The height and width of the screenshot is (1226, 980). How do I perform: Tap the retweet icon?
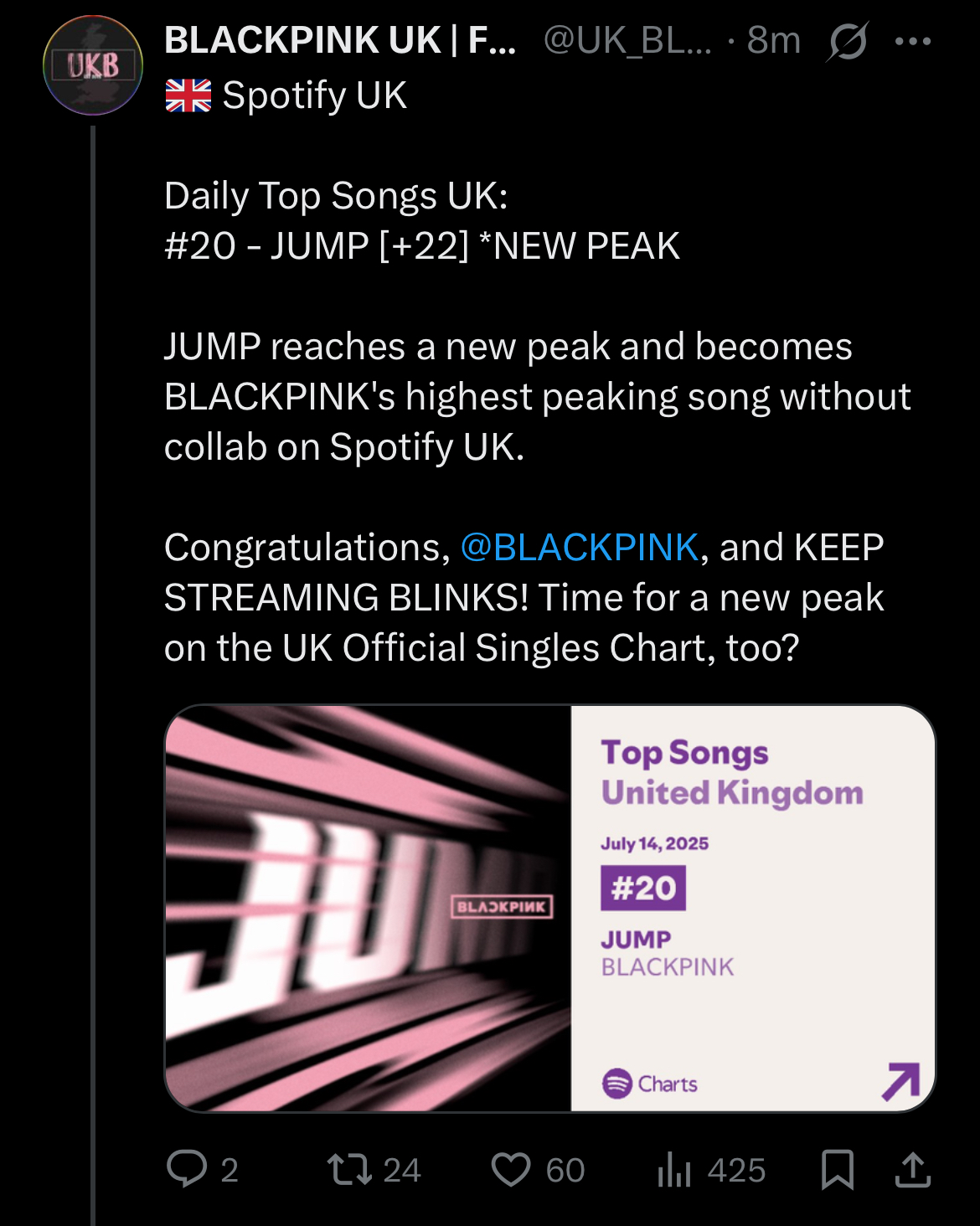pyautogui.click(x=349, y=1169)
